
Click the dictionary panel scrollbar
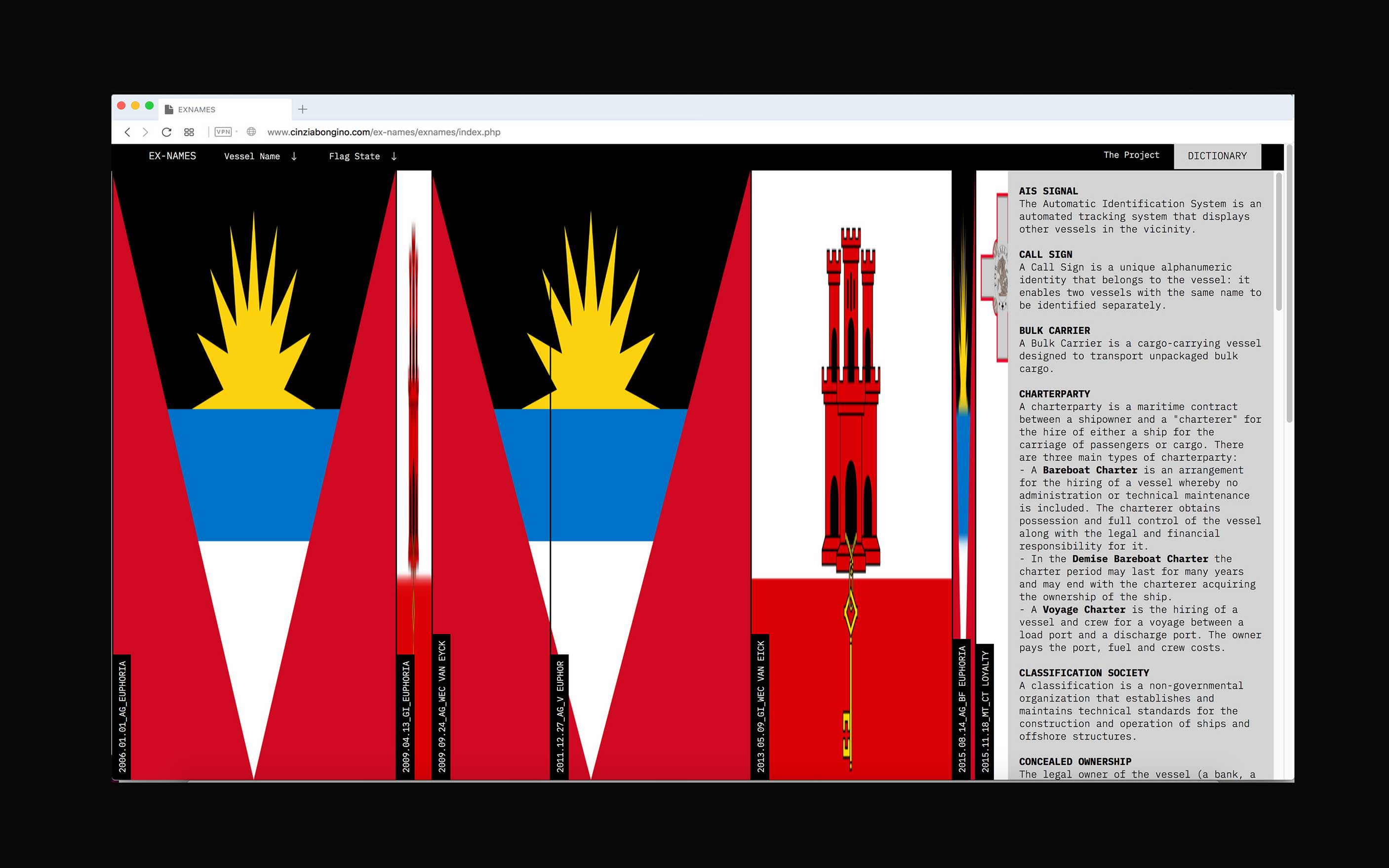click(x=1278, y=241)
